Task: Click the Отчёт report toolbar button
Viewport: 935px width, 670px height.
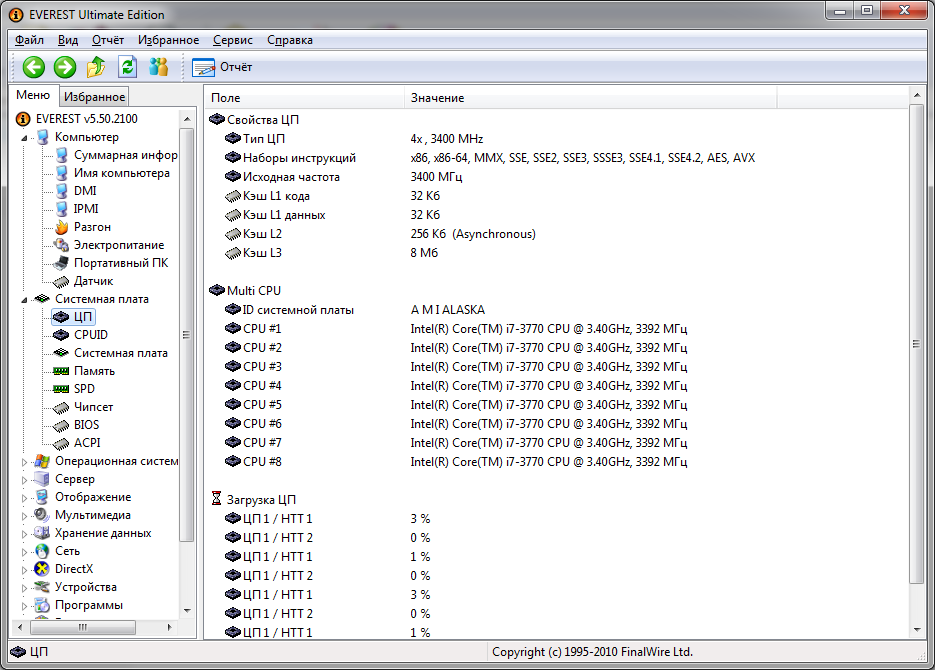Action: tap(222, 67)
